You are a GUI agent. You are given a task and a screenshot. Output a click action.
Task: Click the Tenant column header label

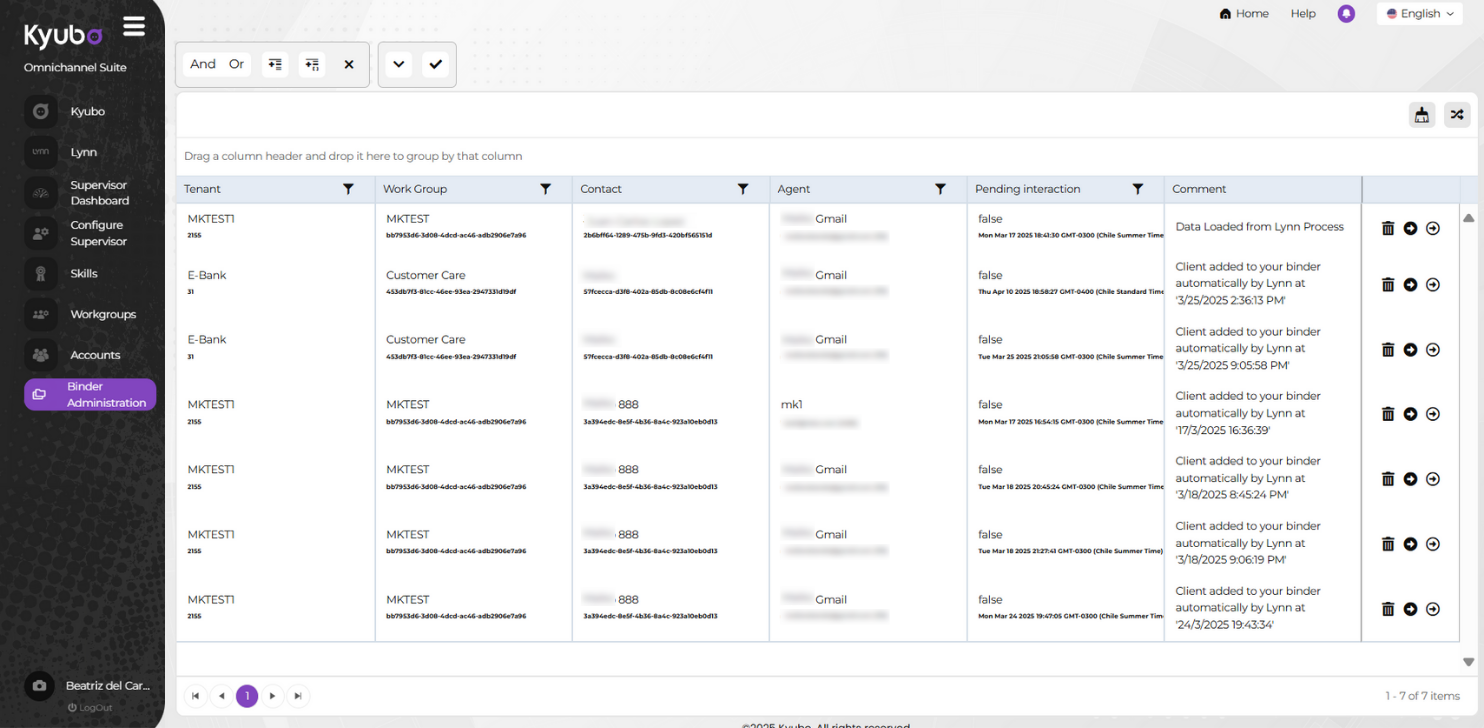pos(202,189)
